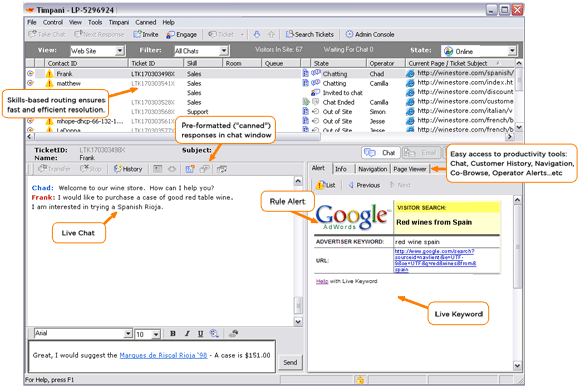Screen dimensions: 580x387
Task: Click the blue down arrow toolbar icon
Action: click(x=257, y=34)
